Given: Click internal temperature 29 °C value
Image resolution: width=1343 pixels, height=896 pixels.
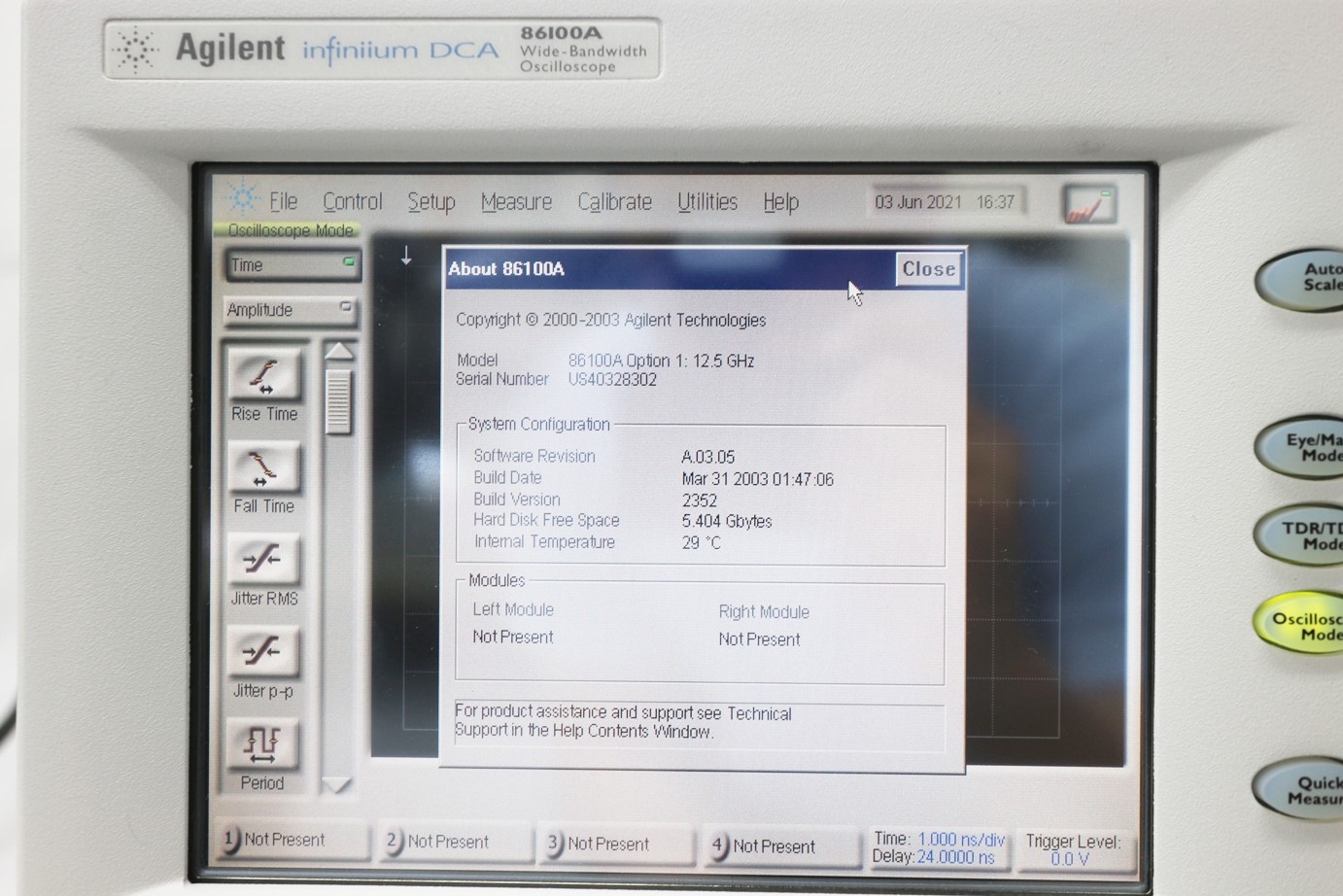Looking at the screenshot, I should coord(702,543).
